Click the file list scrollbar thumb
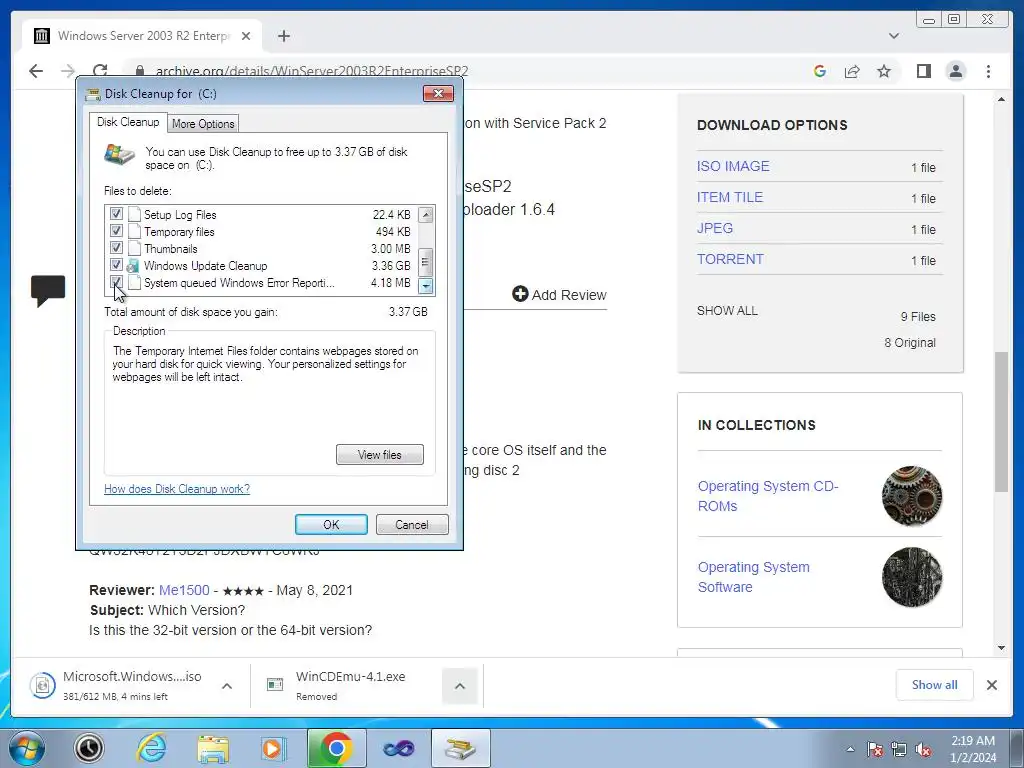The image size is (1024, 768). (x=425, y=263)
